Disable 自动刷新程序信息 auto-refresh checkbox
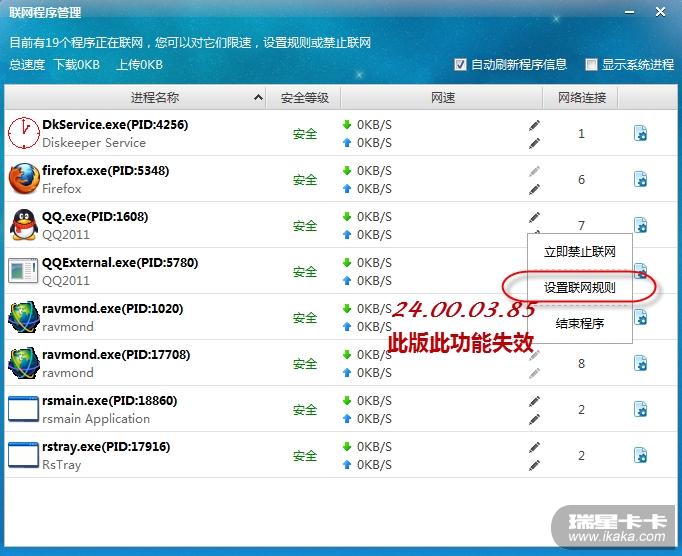Screen dimensions: 682x556 pyautogui.click(x=460, y=64)
